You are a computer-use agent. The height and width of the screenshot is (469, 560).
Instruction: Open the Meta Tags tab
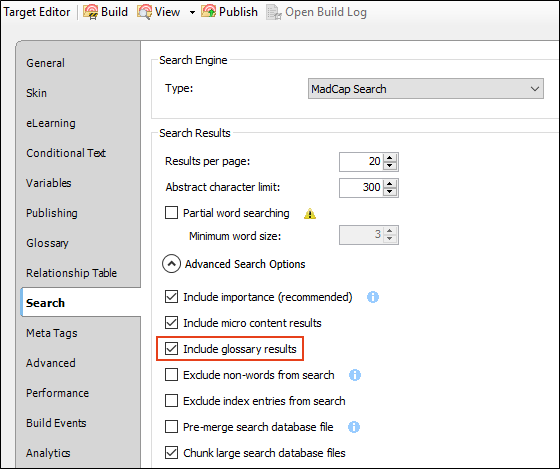[51, 333]
